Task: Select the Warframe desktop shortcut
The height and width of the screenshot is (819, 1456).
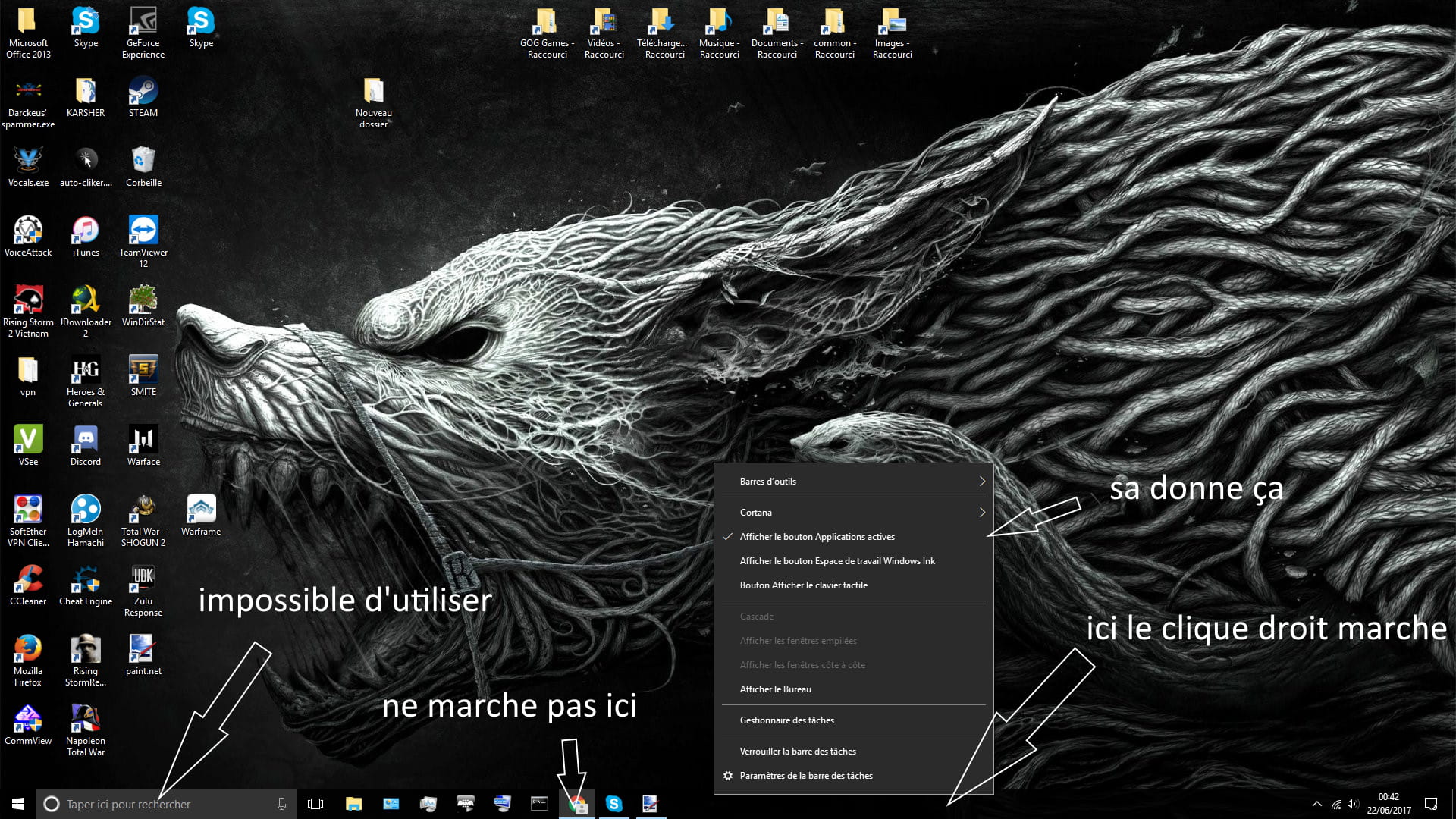Action: tap(201, 516)
